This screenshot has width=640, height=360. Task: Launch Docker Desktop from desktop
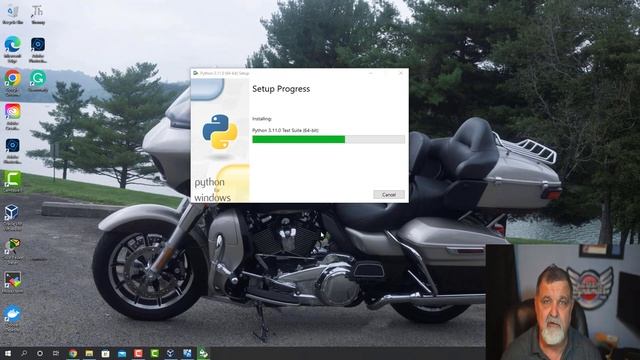pyautogui.click(x=13, y=318)
